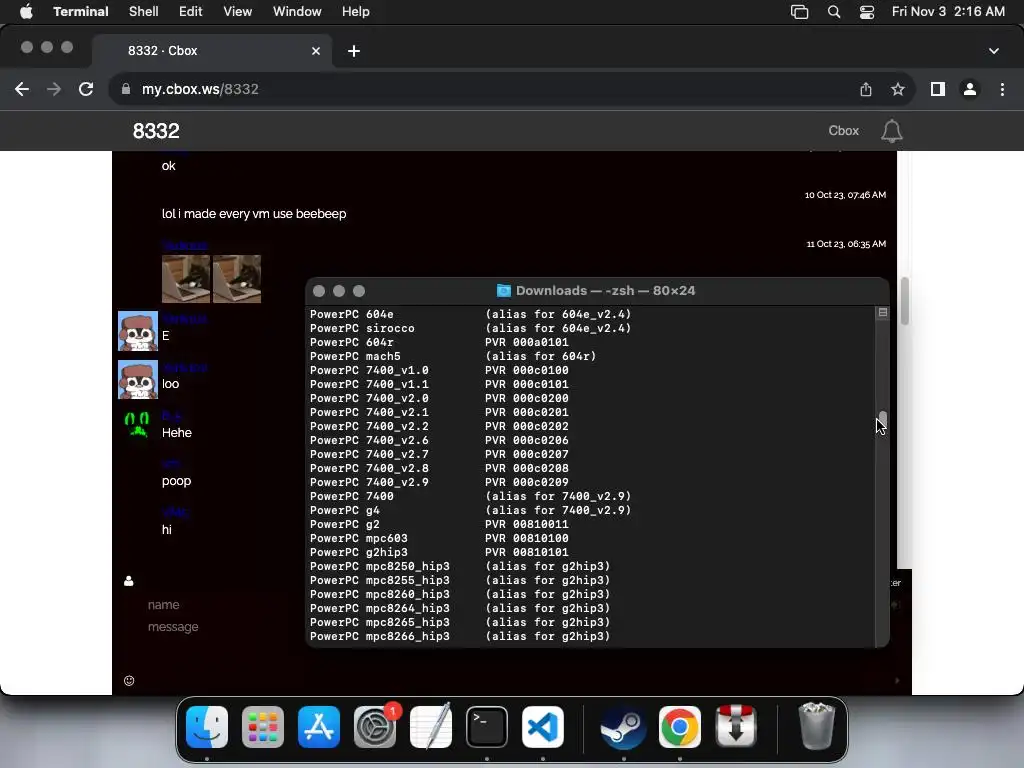The width and height of the screenshot is (1024, 768).
Task: Click the Stage Manager menu bar icon
Action: (x=799, y=12)
